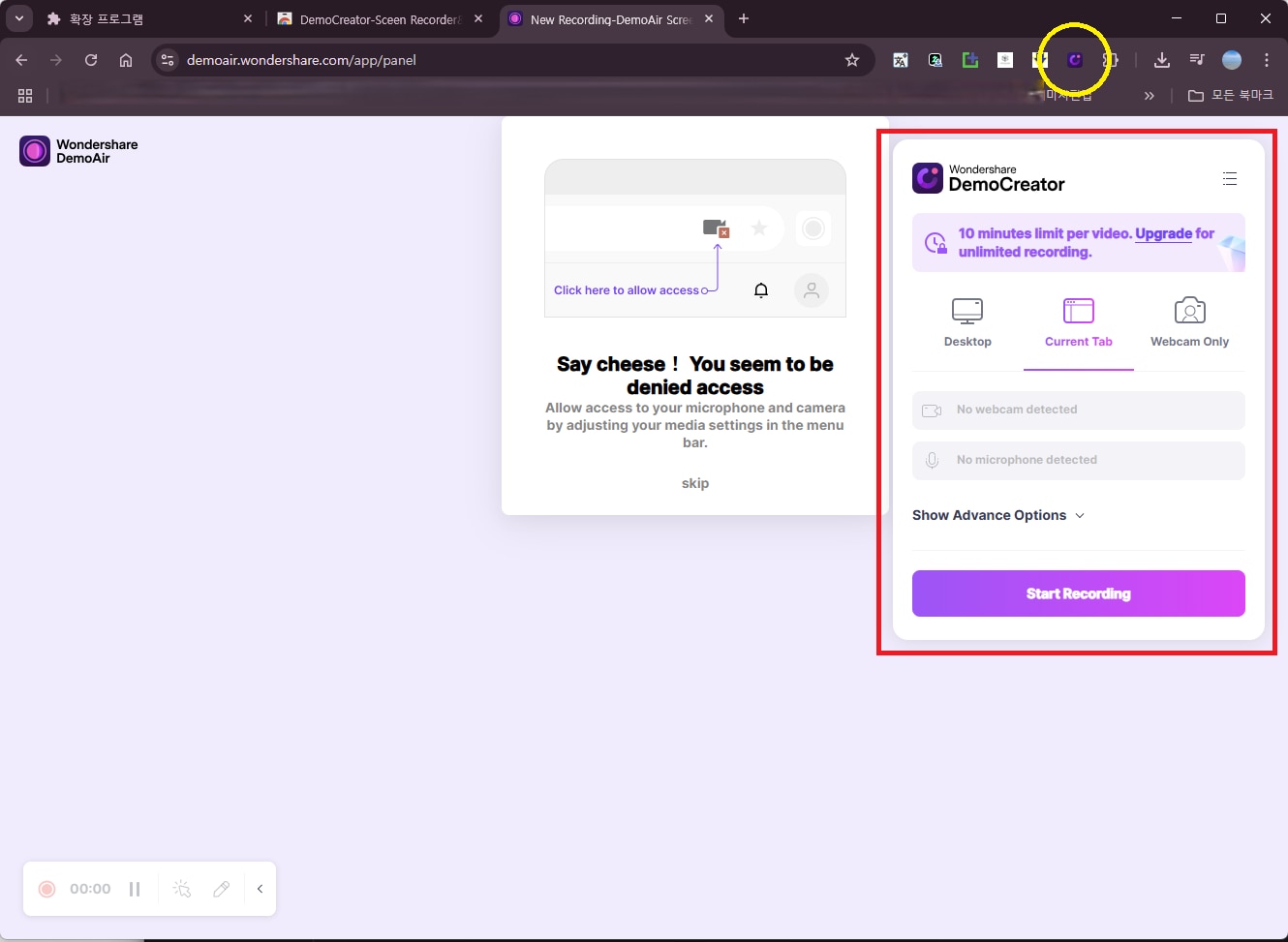
Task: Open a new browser tab
Action: click(x=744, y=18)
